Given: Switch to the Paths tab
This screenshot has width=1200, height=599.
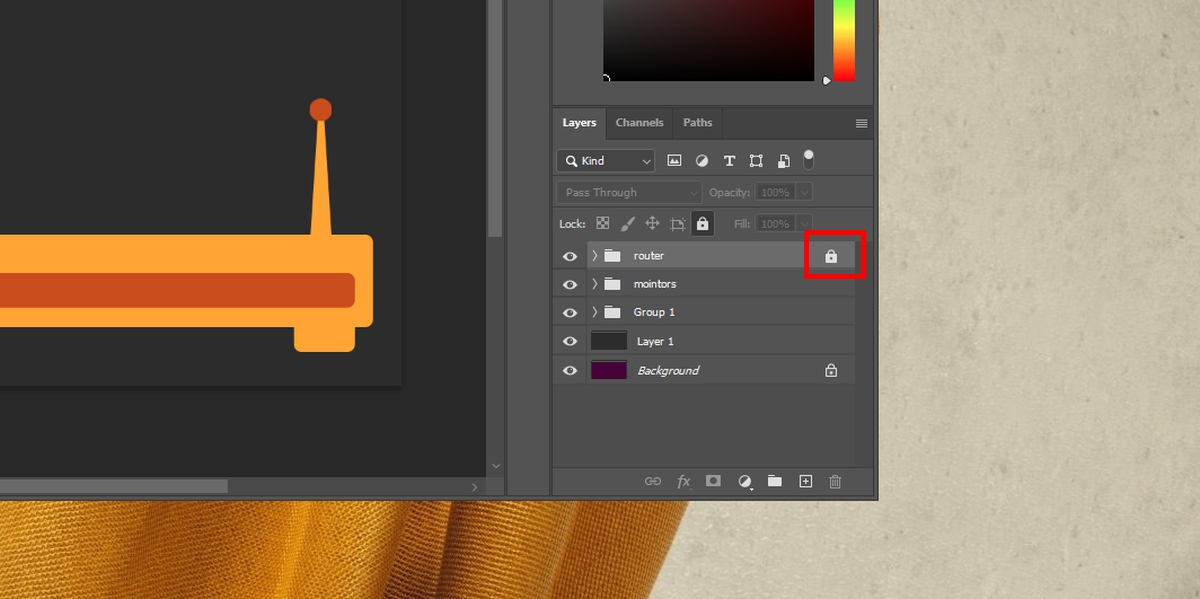Looking at the screenshot, I should (697, 123).
